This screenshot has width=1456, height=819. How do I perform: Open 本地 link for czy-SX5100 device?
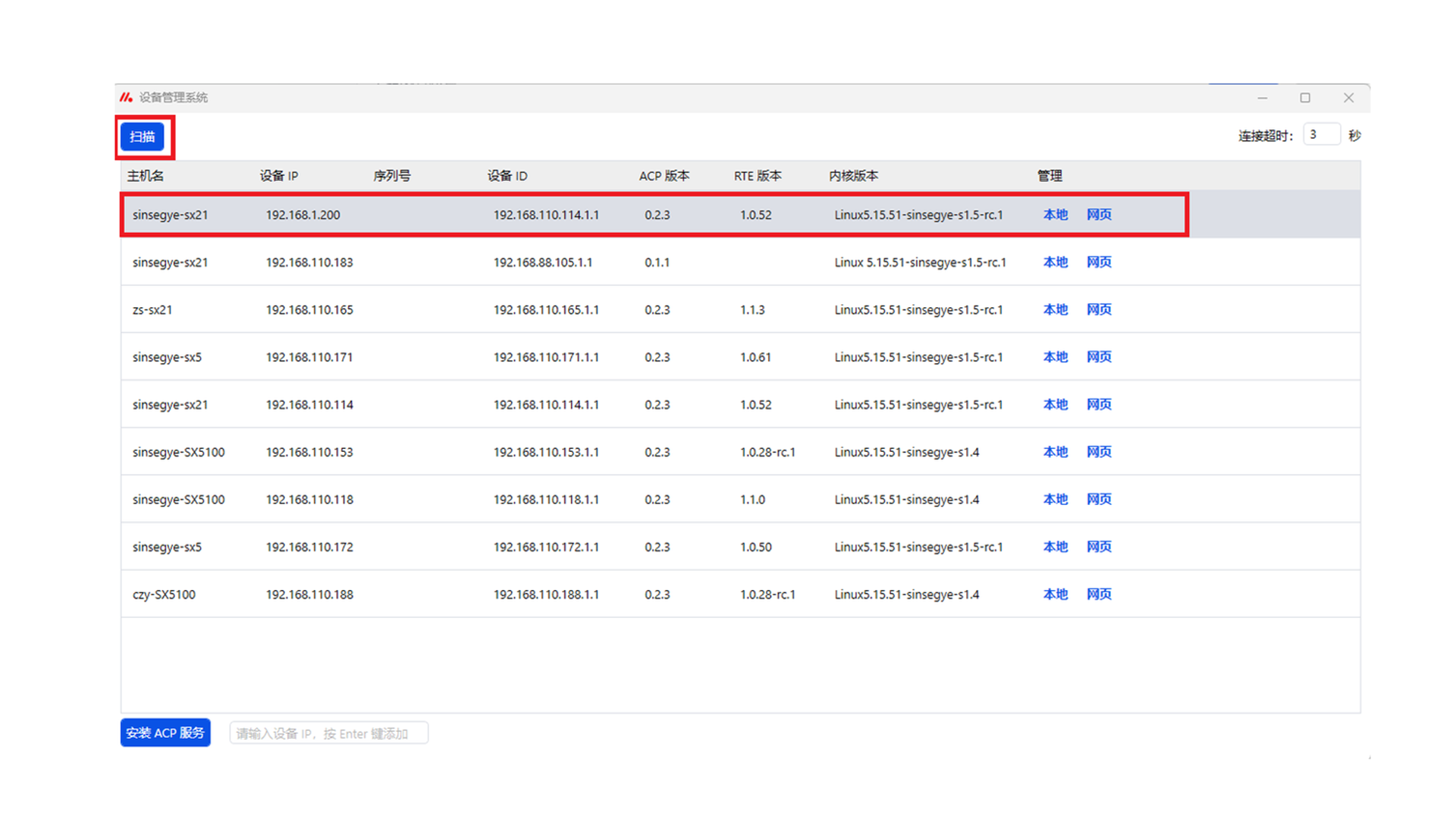(1055, 594)
